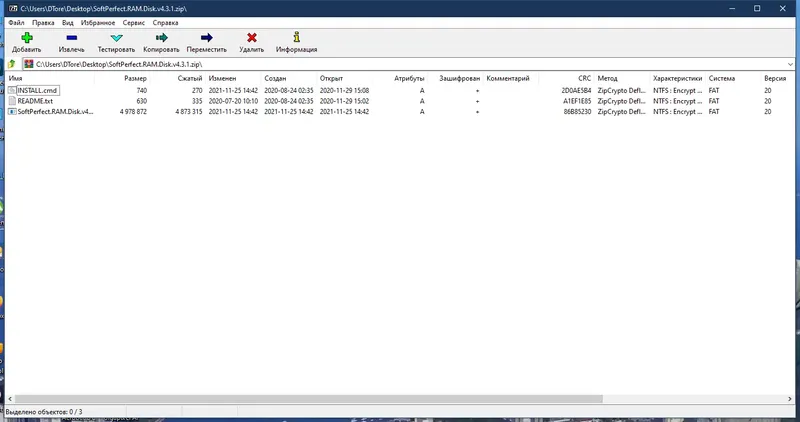Click the Тестировать (Test) checkmark icon
800x422 pixels.
click(x=116, y=38)
